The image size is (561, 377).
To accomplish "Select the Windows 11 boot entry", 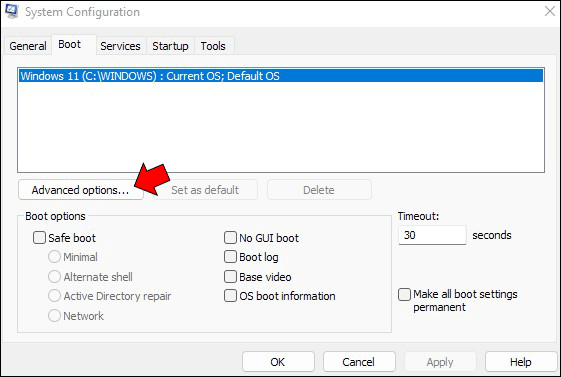I will [x=281, y=76].
